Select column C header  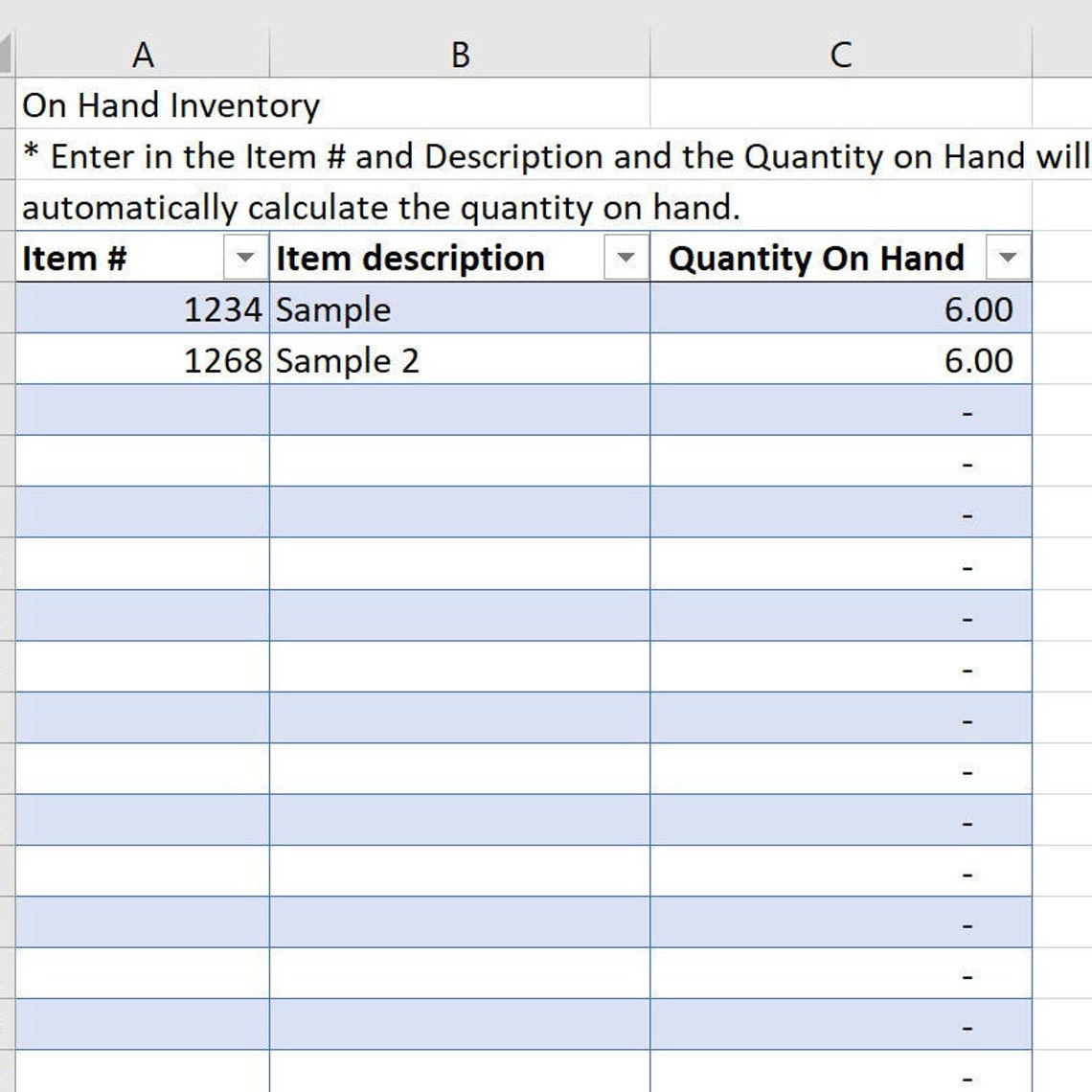click(x=841, y=55)
